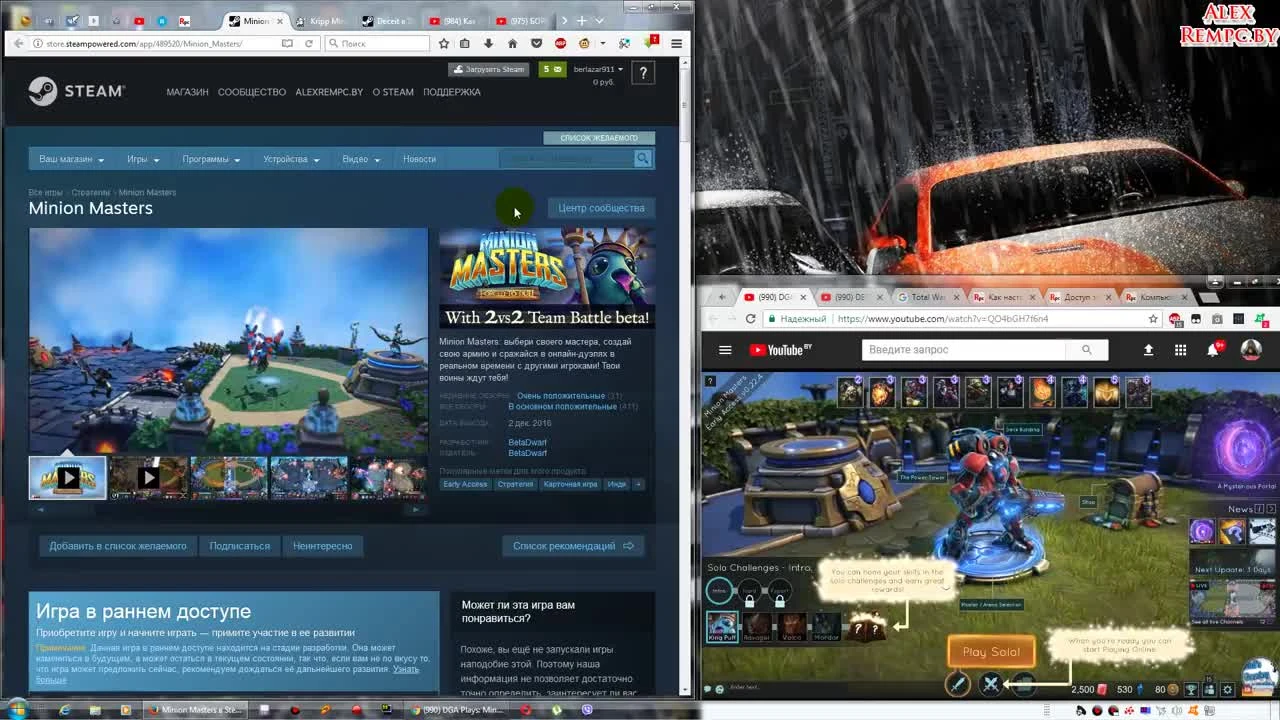Viewport: 1280px width, 720px height.
Task: Toggle reader view in Firefox address bar
Action: 287,43
